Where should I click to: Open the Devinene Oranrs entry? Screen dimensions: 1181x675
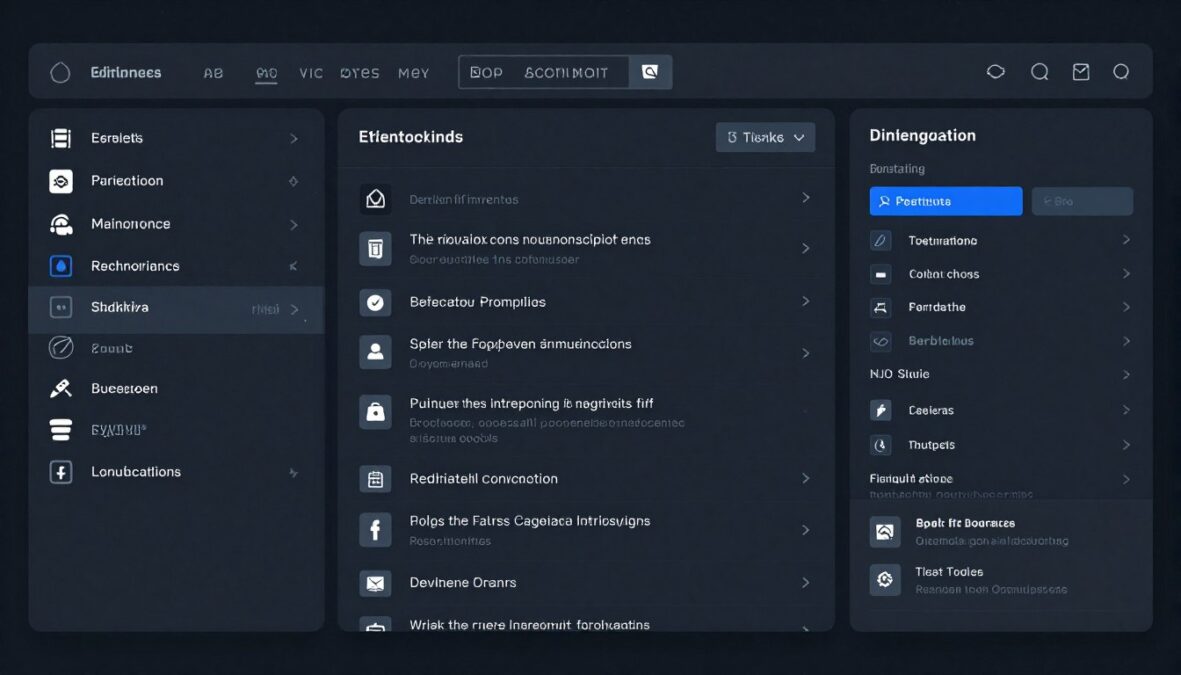tap(586, 582)
